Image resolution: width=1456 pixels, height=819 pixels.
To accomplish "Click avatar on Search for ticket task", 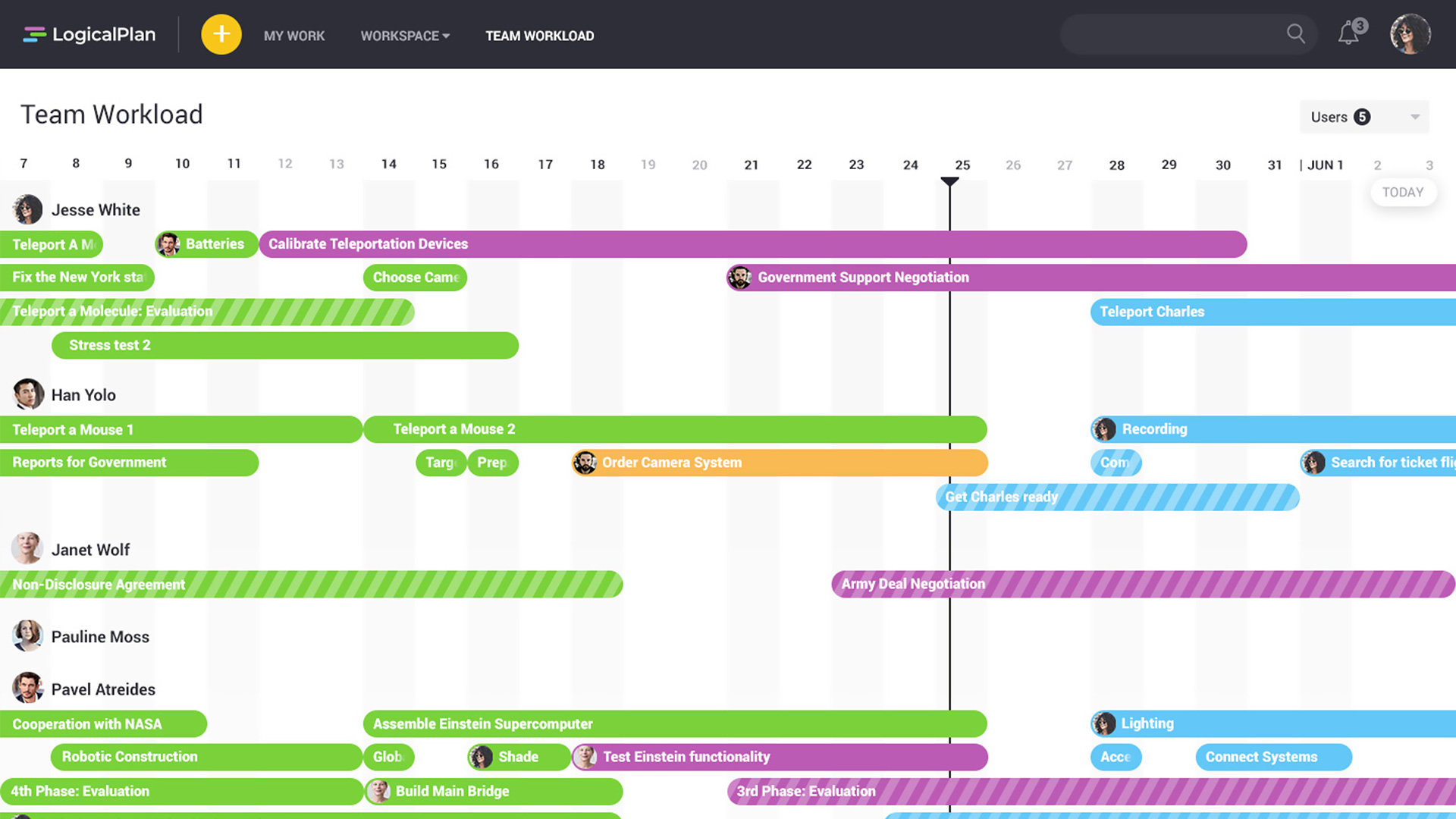I will coord(1313,463).
